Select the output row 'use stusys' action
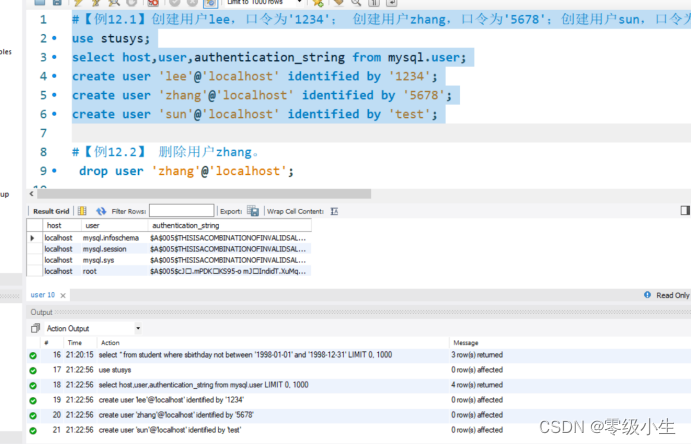This screenshot has height=445, width=691. 115,370
